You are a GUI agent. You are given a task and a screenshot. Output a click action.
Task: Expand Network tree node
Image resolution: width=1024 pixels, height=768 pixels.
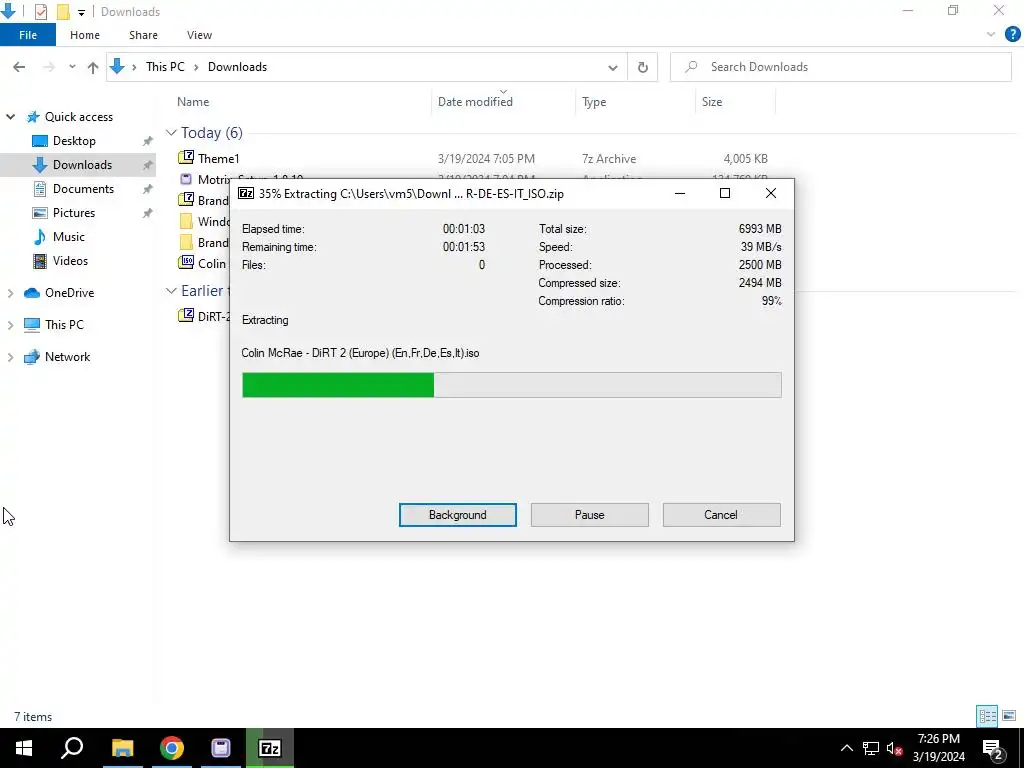10,357
